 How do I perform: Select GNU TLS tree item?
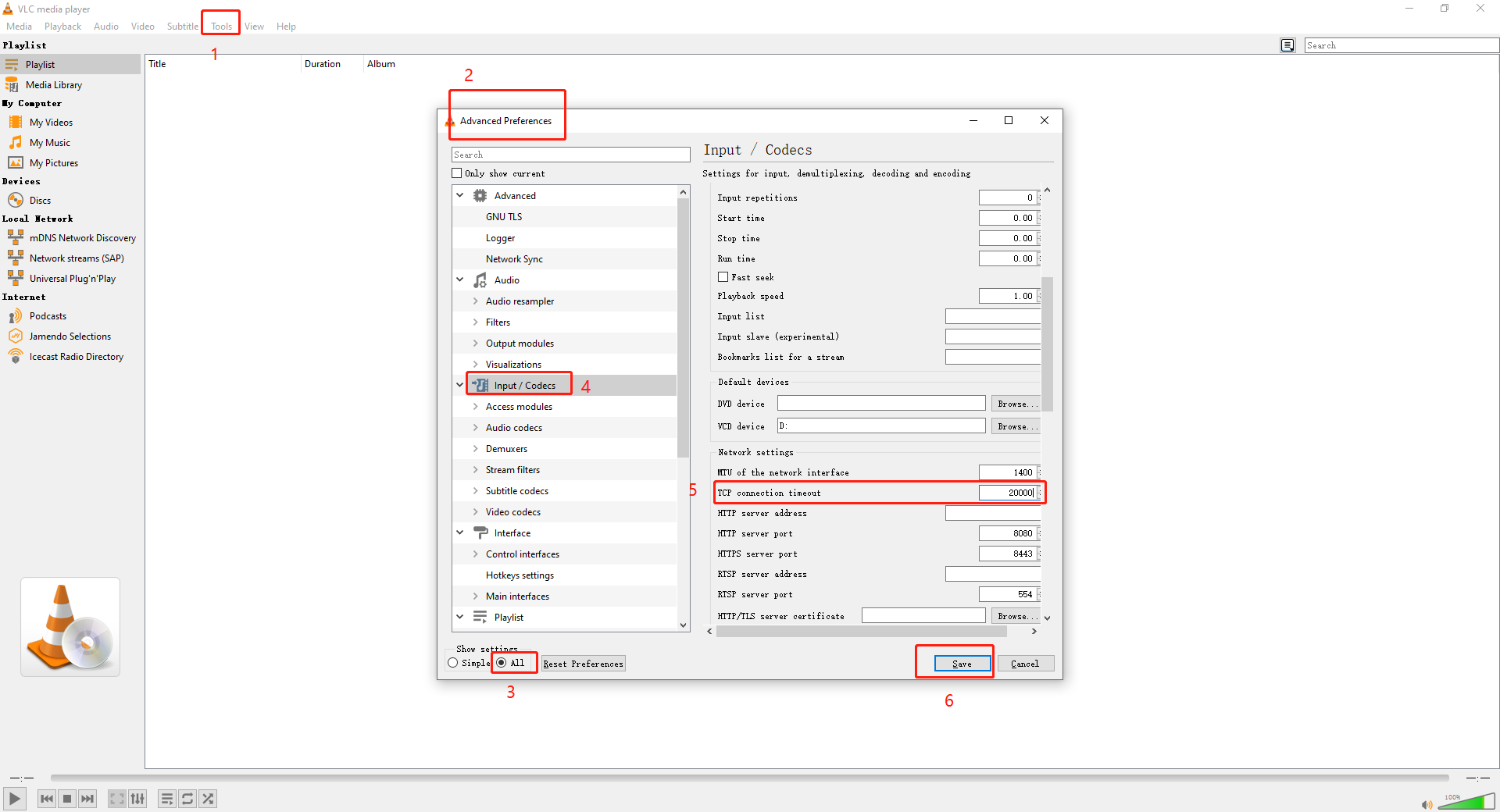[x=504, y=216]
